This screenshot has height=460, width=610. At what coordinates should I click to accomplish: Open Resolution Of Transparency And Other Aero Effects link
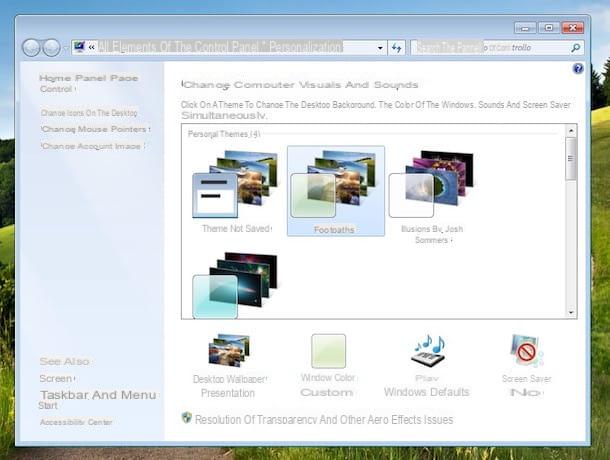(x=324, y=420)
